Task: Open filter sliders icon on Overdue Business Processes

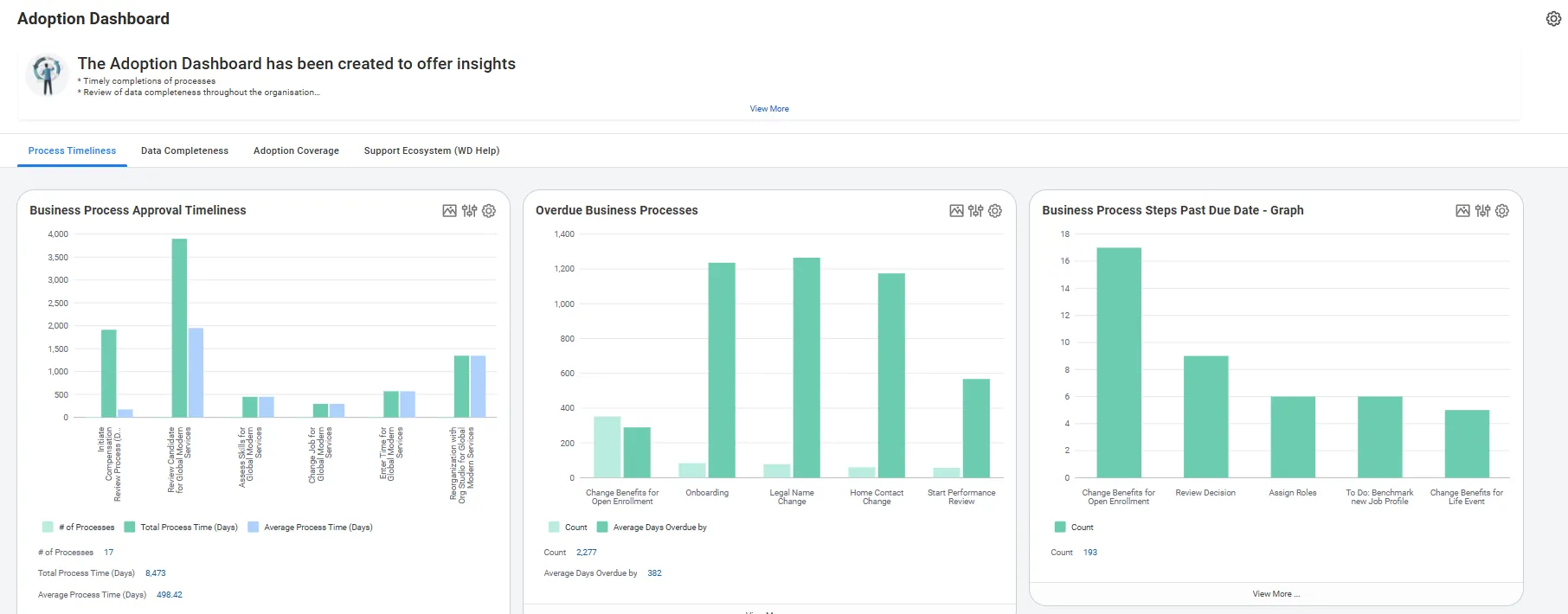Action: coord(976,211)
